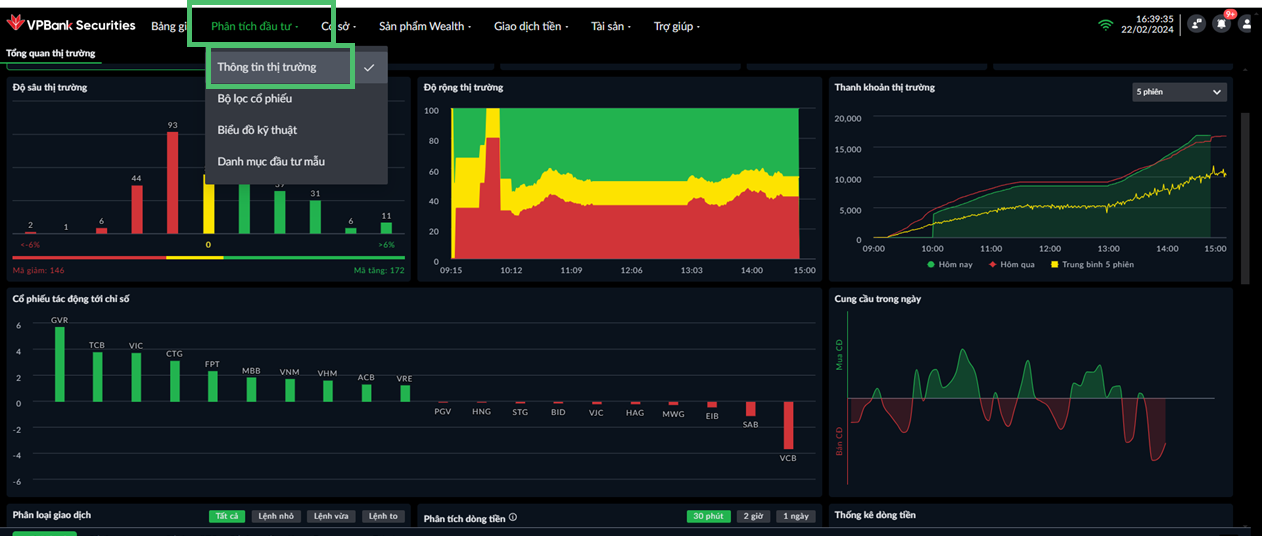Select Bộ lọc cổ phiếu menu item
The image size is (1262, 536).
255,99
